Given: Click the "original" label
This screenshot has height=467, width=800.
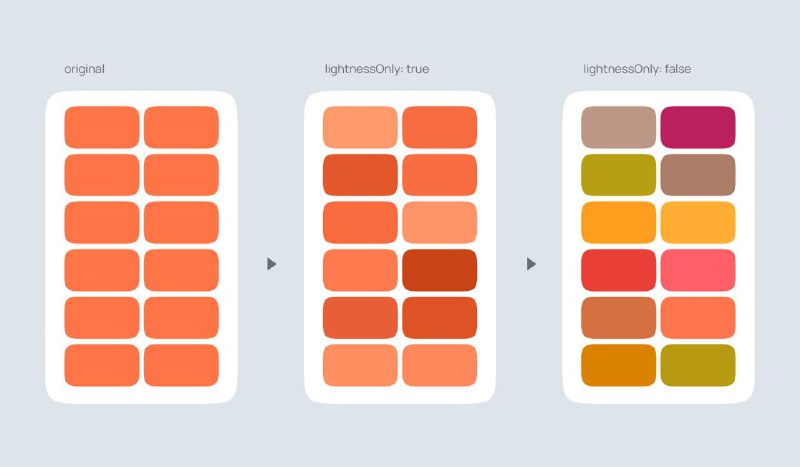Looking at the screenshot, I should (84, 69).
